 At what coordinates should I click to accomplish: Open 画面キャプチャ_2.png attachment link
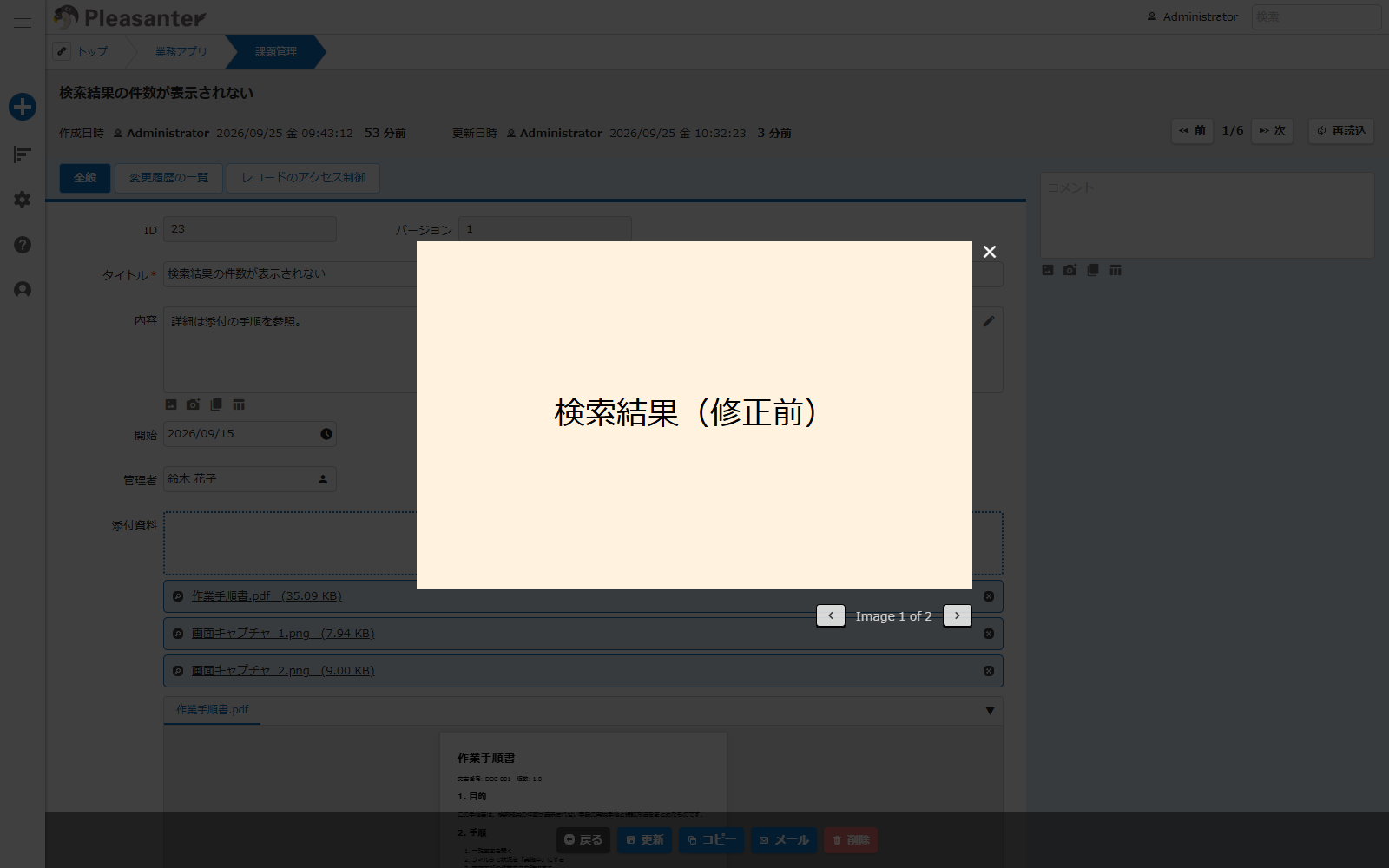pos(283,671)
